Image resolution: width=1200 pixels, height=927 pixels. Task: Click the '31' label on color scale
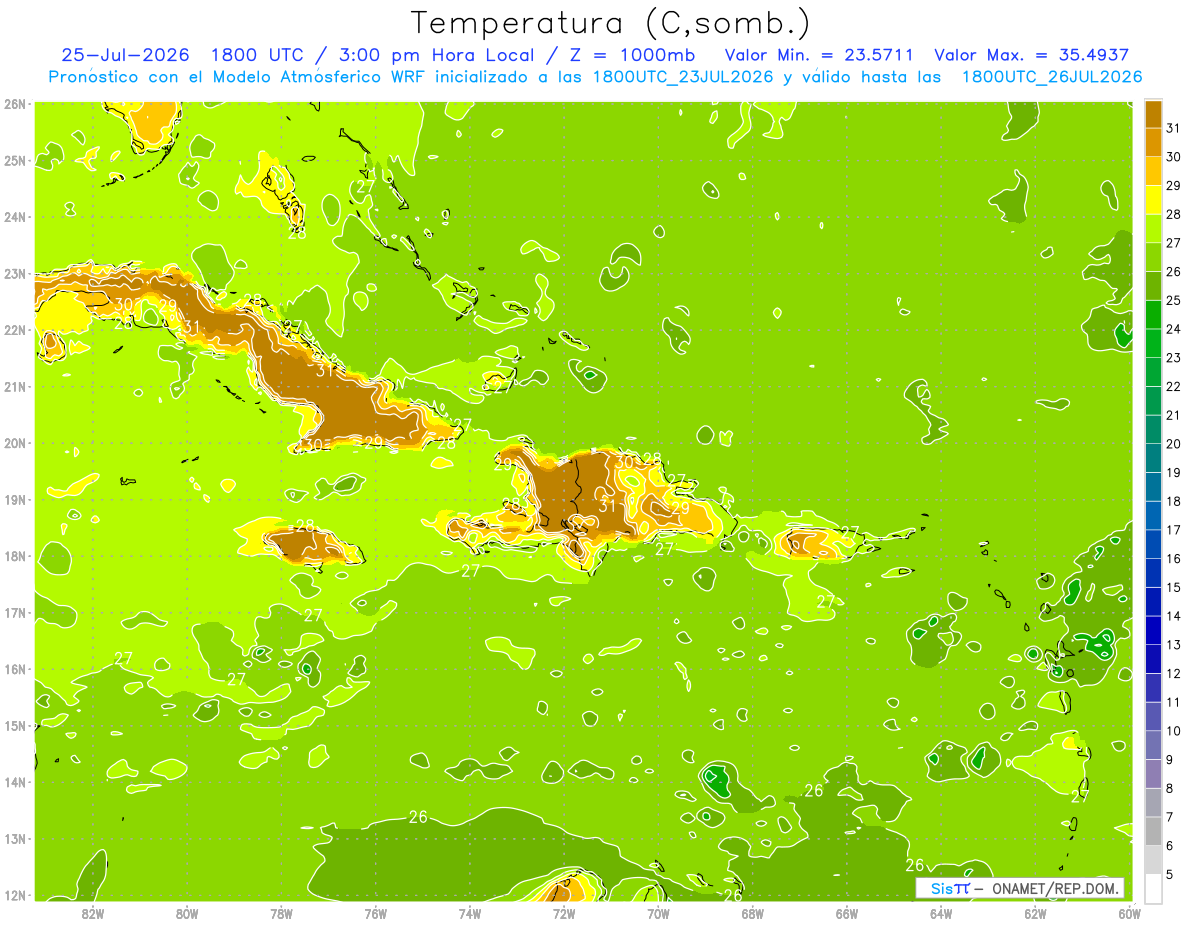[x=1174, y=128]
